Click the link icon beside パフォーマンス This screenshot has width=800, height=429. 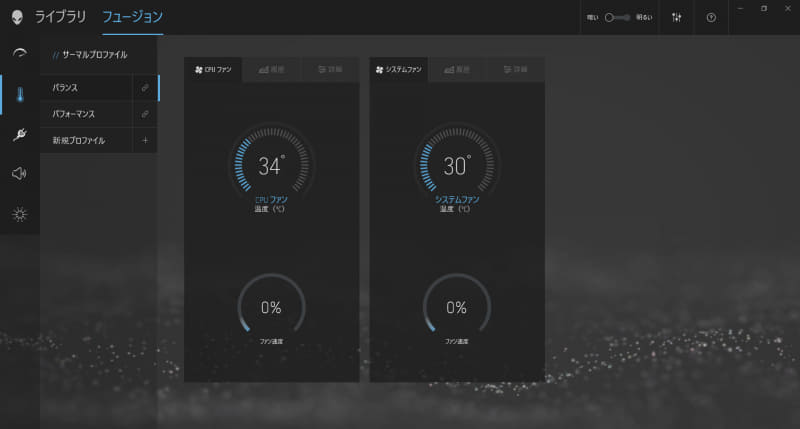[145, 114]
